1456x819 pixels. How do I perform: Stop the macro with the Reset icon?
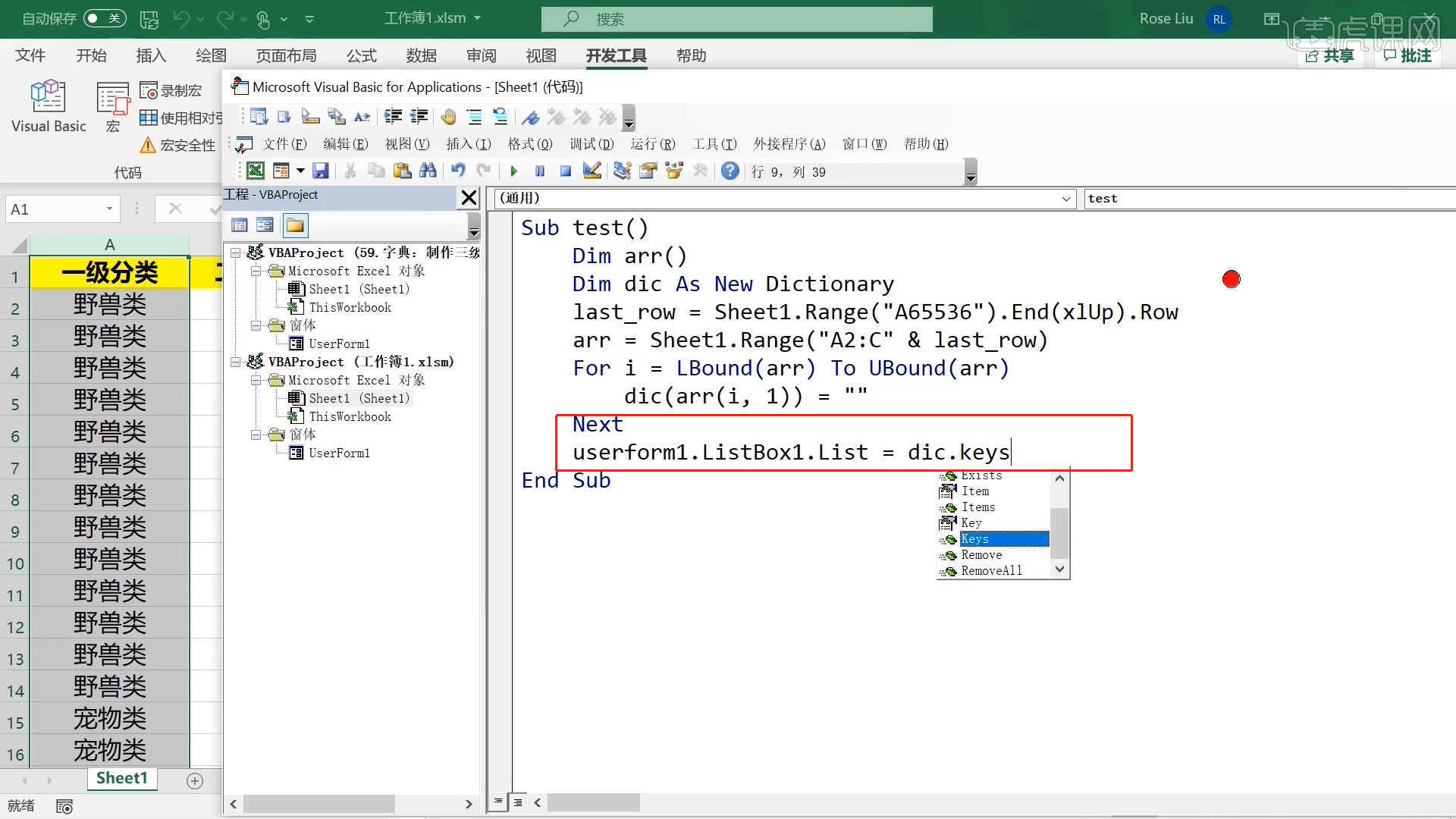point(565,171)
